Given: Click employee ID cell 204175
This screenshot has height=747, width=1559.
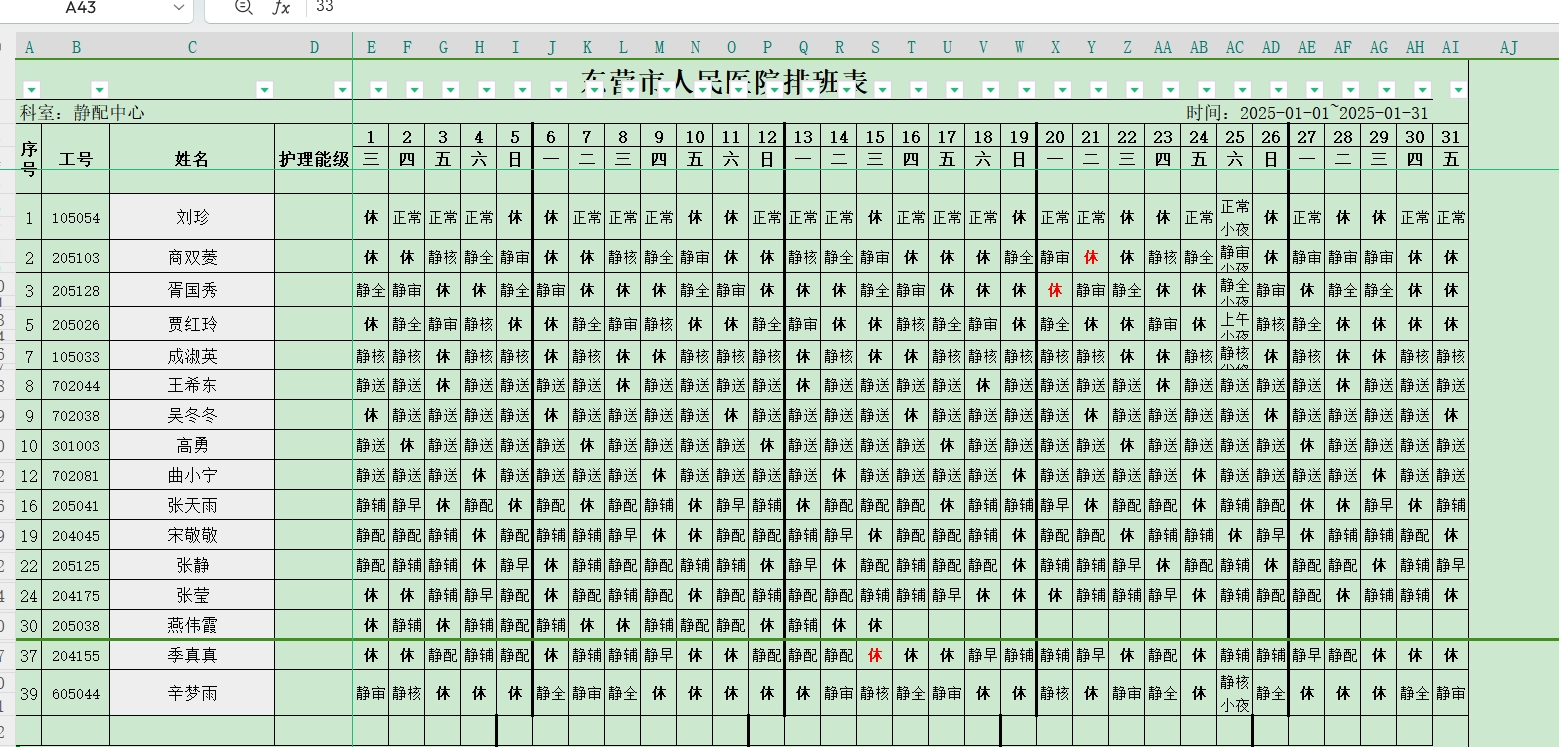Looking at the screenshot, I should tap(76, 596).
